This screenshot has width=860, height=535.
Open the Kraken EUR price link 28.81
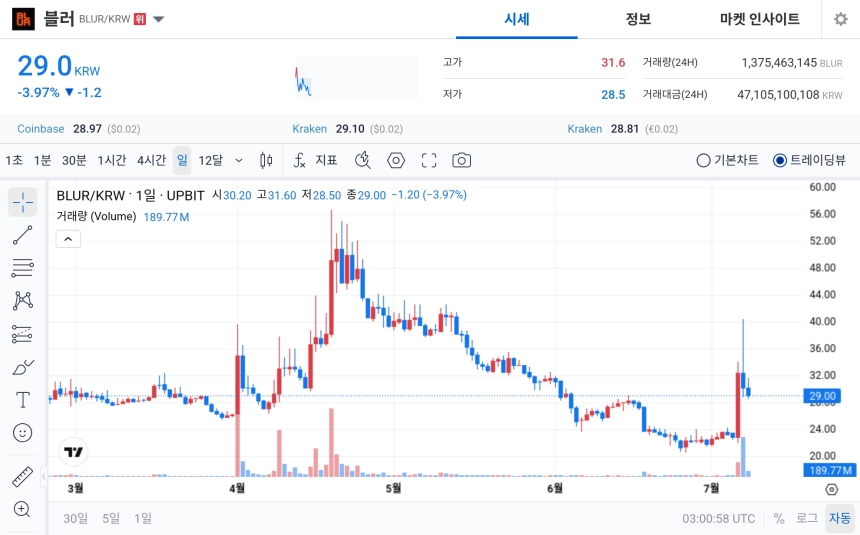[623, 129]
